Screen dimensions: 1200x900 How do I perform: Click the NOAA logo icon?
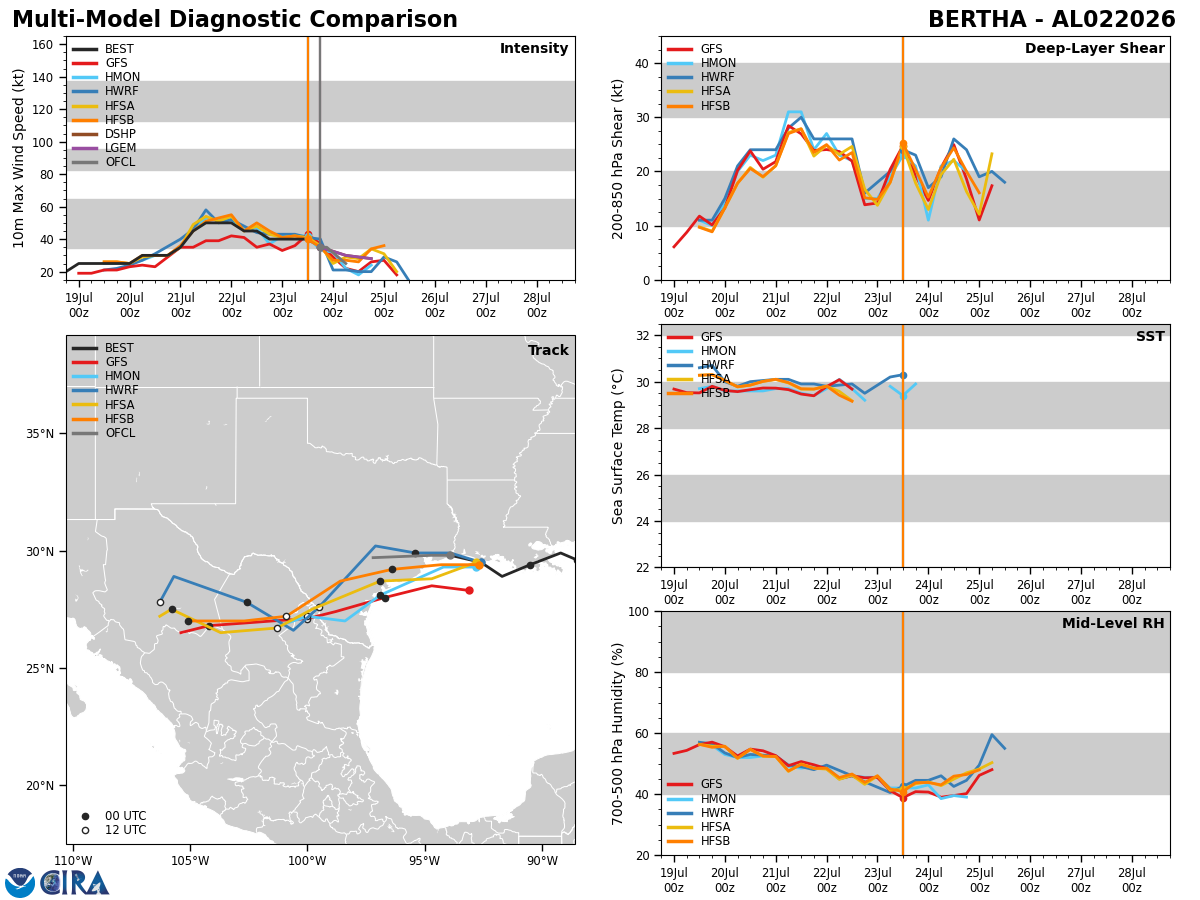[20, 882]
